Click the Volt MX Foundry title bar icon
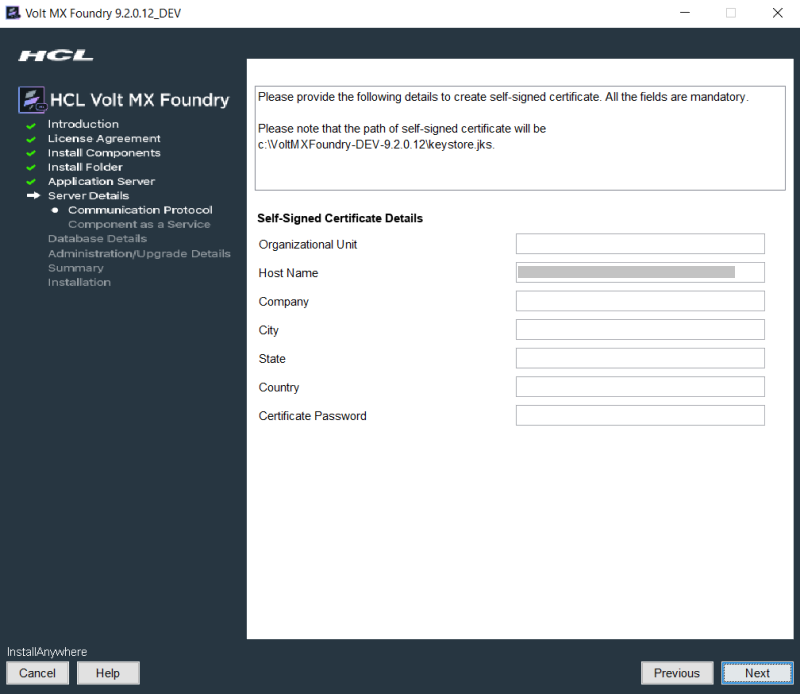This screenshot has height=694, width=800. [13, 13]
